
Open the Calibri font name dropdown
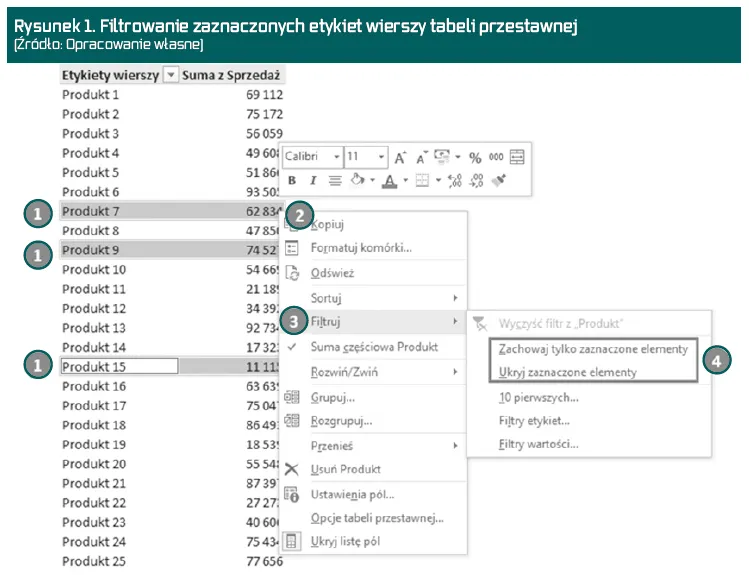click(x=335, y=158)
